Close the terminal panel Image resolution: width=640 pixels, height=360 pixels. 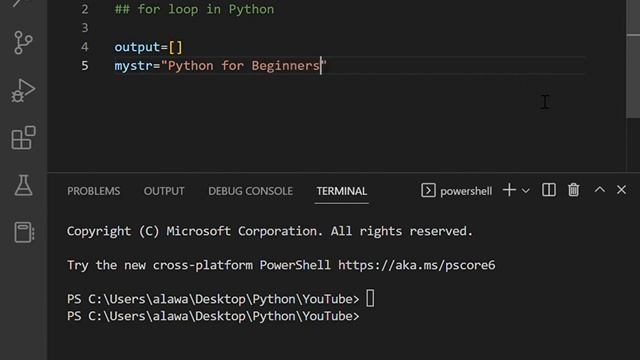coord(621,190)
